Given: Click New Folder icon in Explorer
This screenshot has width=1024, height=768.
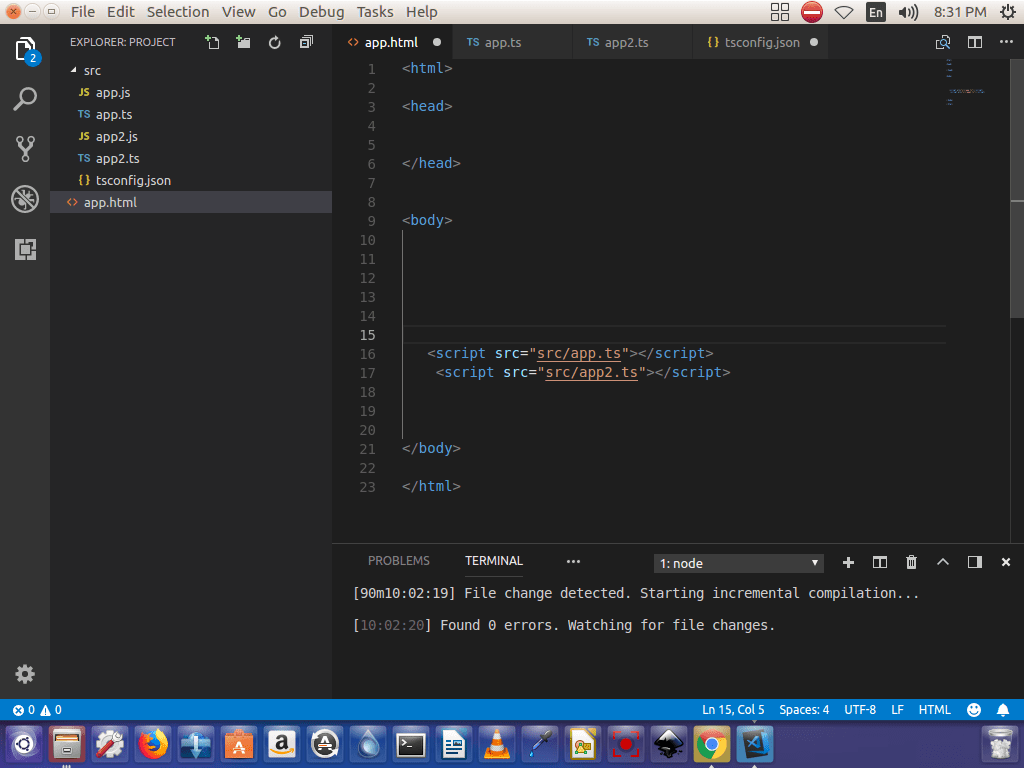Looking at the screenshot, I should tap(243, 42).
